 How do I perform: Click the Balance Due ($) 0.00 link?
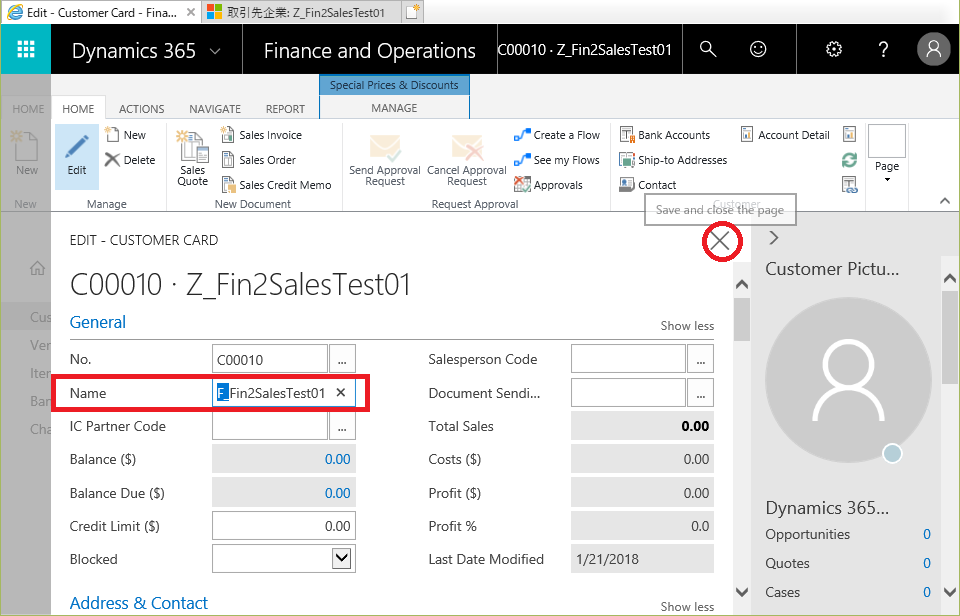(x=337, y=493)
